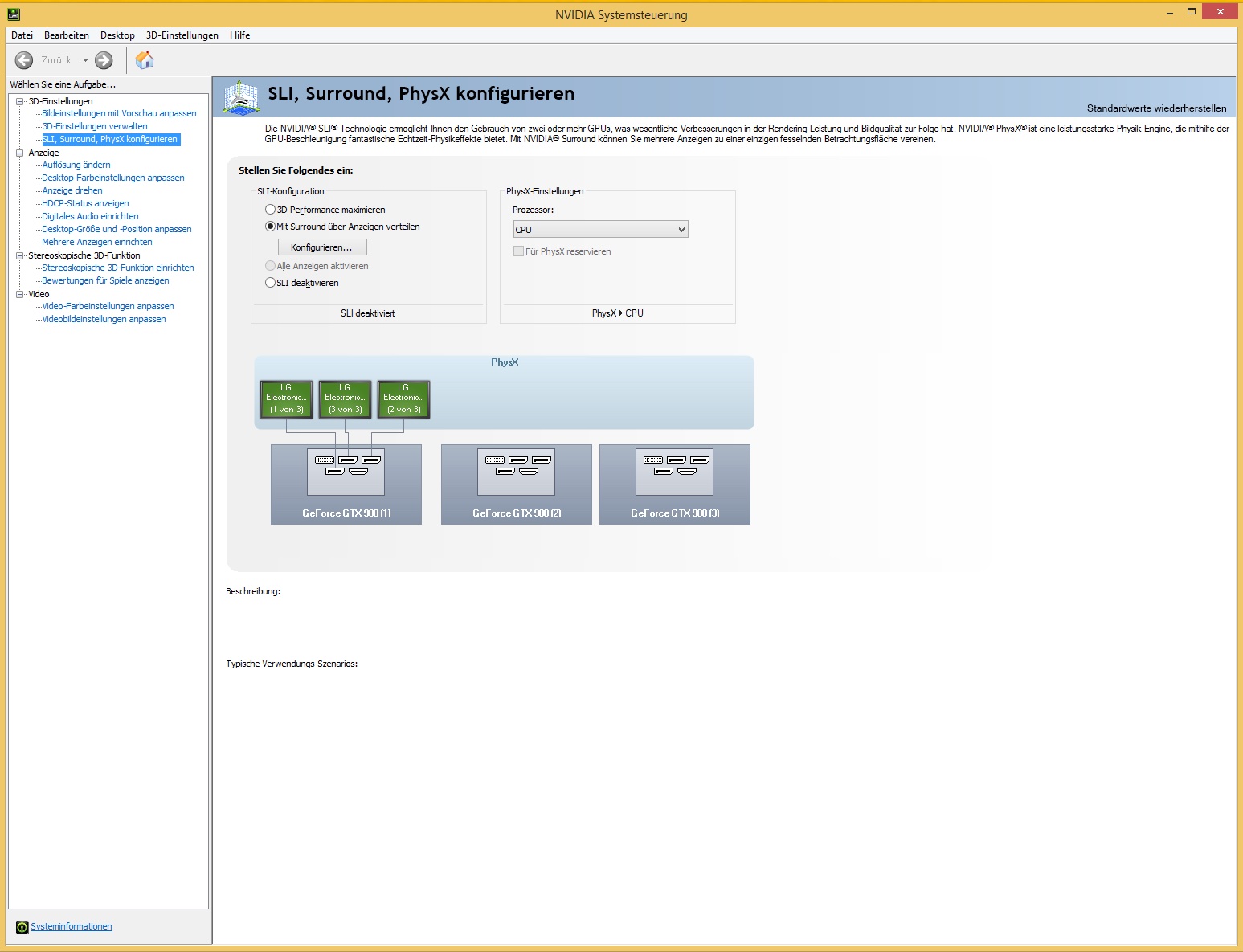Collapse the Stereoskopische 3D-Funktion tree node
The width and height of the screenshot is (1243, 952).
coord(20,255)
